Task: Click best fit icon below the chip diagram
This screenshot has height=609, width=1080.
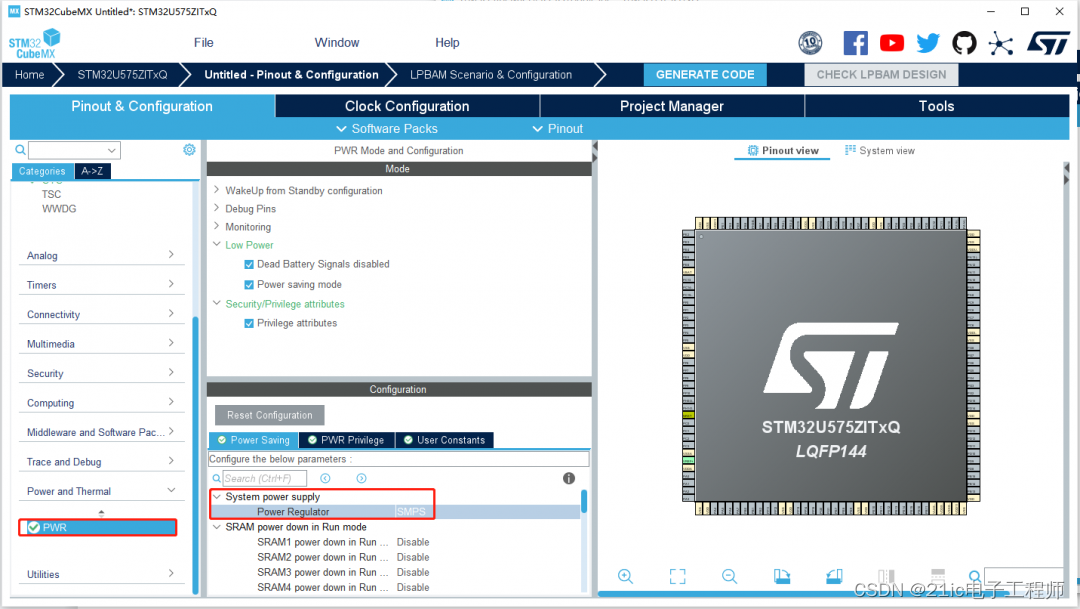Action: (677, 576)
